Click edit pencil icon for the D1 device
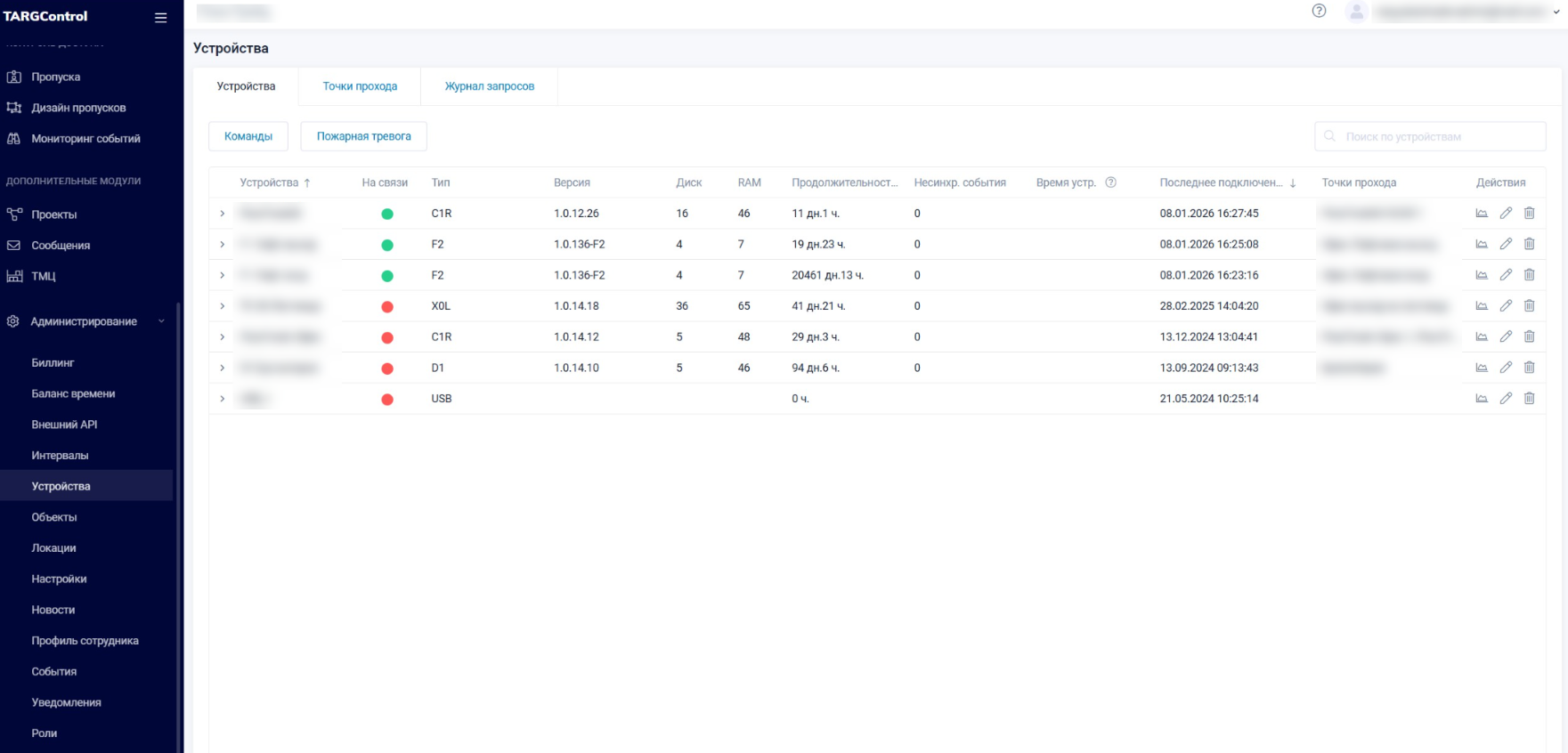This screenshot has height=753, width=1568. click(x=1506, y=368)
